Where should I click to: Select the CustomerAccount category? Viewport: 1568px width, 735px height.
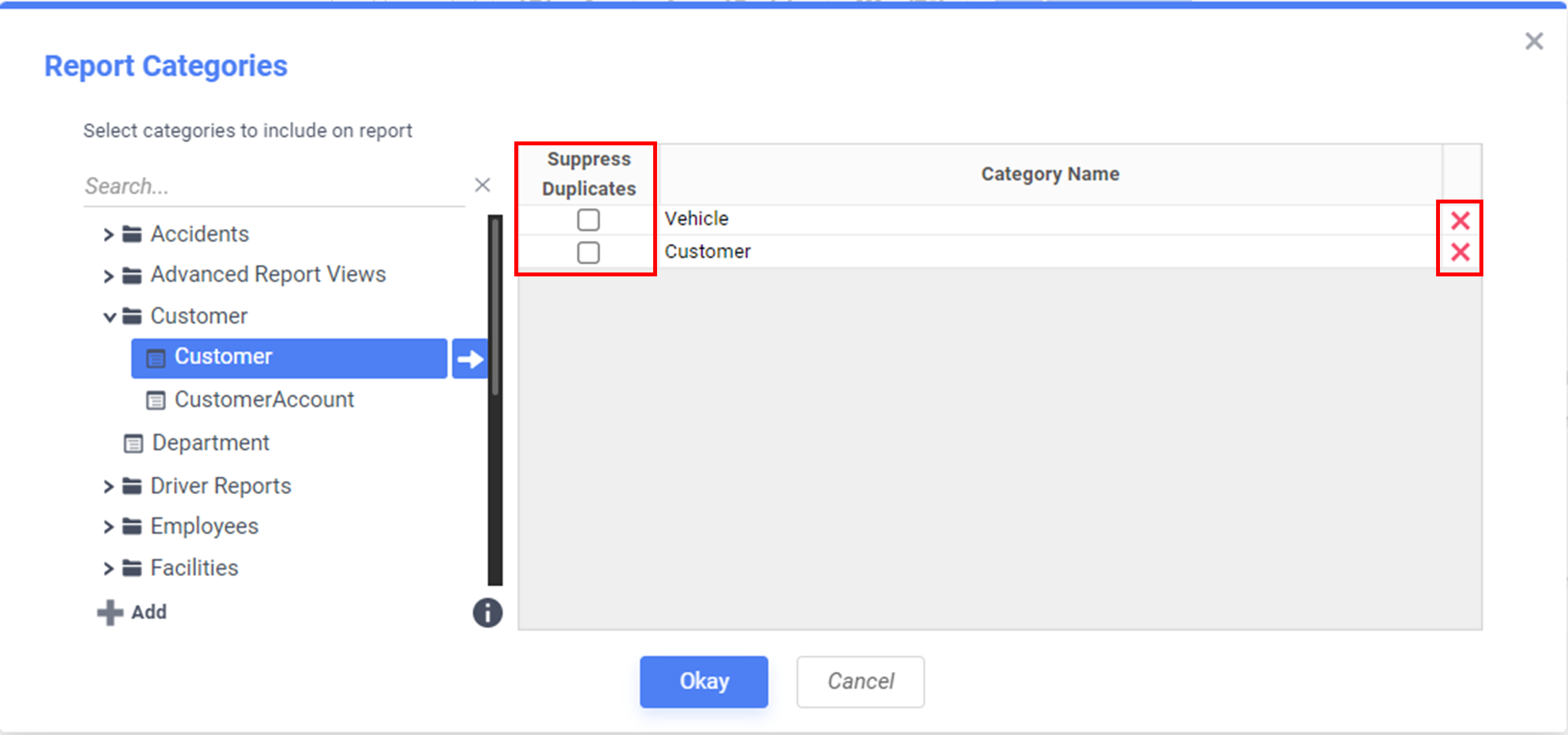click(263, 400)
